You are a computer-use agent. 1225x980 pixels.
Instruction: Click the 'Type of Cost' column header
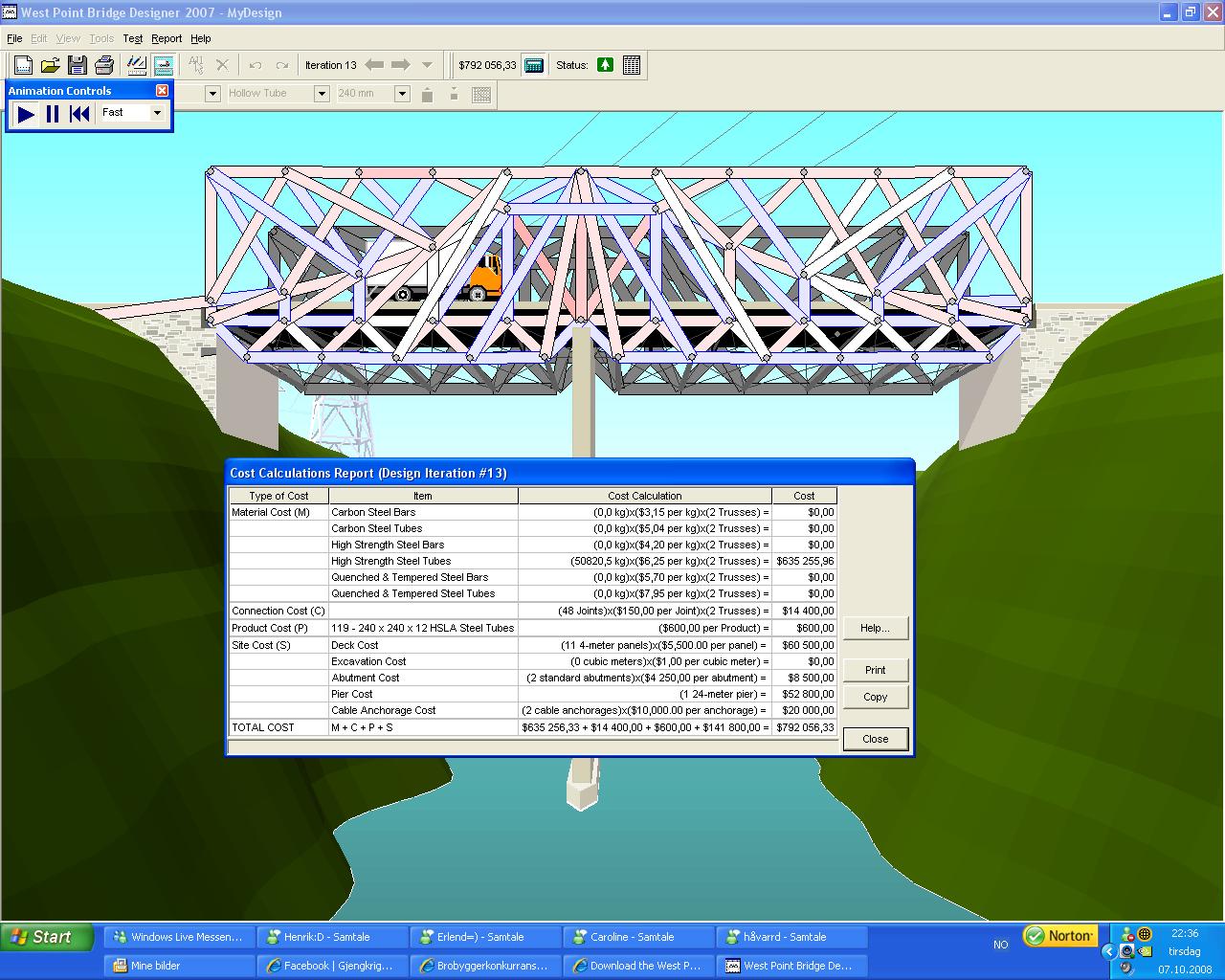click(x=278, y=496)
